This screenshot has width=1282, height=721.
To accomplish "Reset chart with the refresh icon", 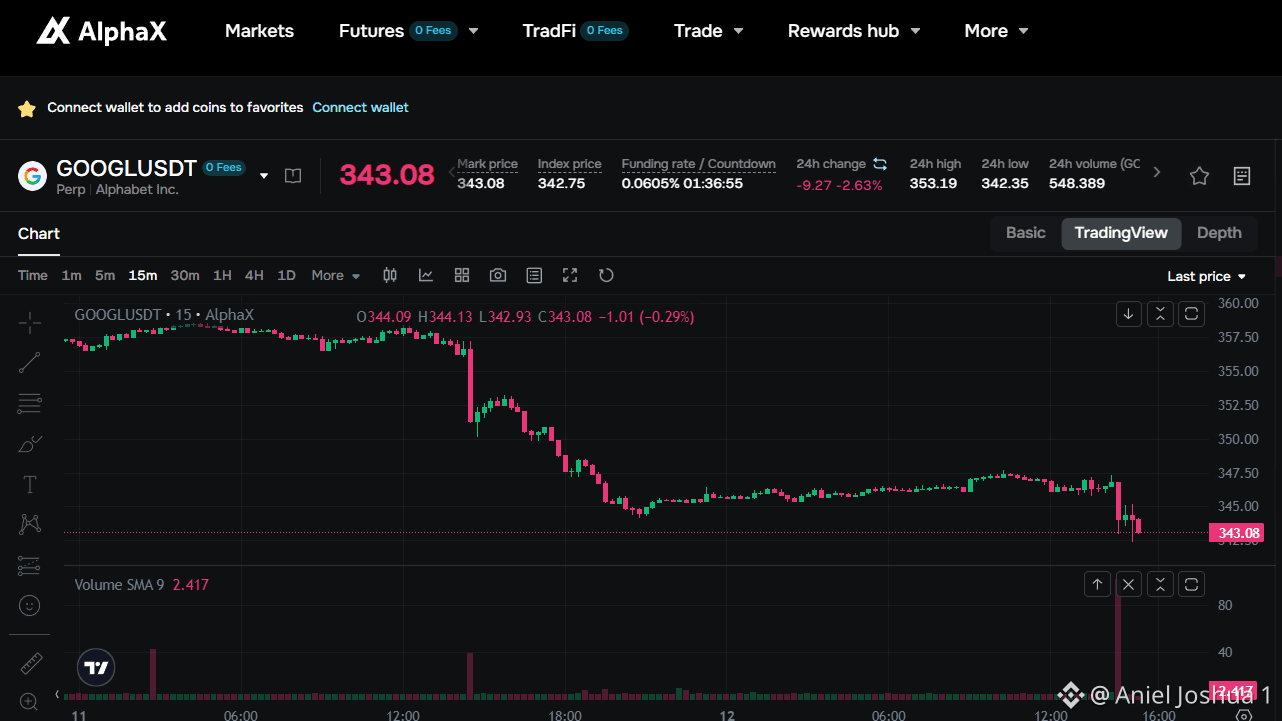I will point(606,275).
